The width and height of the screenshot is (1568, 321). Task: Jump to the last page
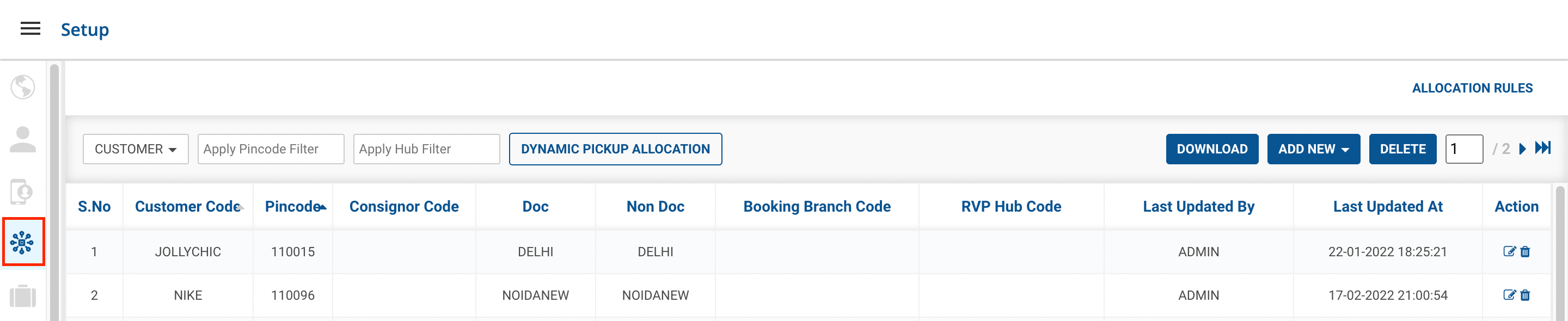[1543, 149]
